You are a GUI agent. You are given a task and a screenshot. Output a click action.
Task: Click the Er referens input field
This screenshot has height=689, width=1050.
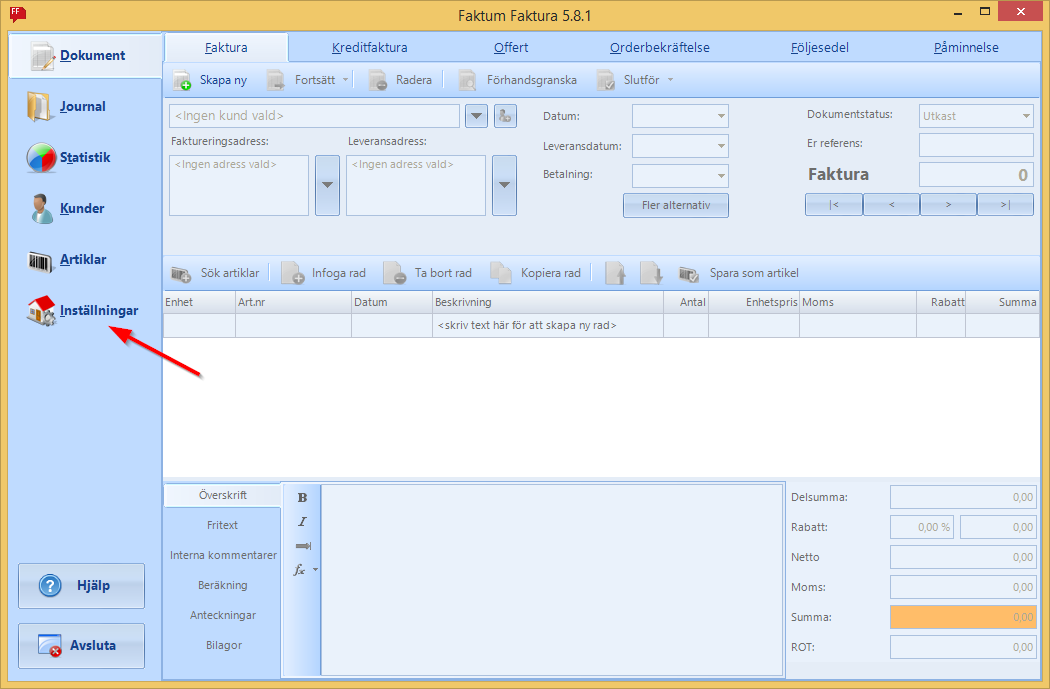pos(976,145)
